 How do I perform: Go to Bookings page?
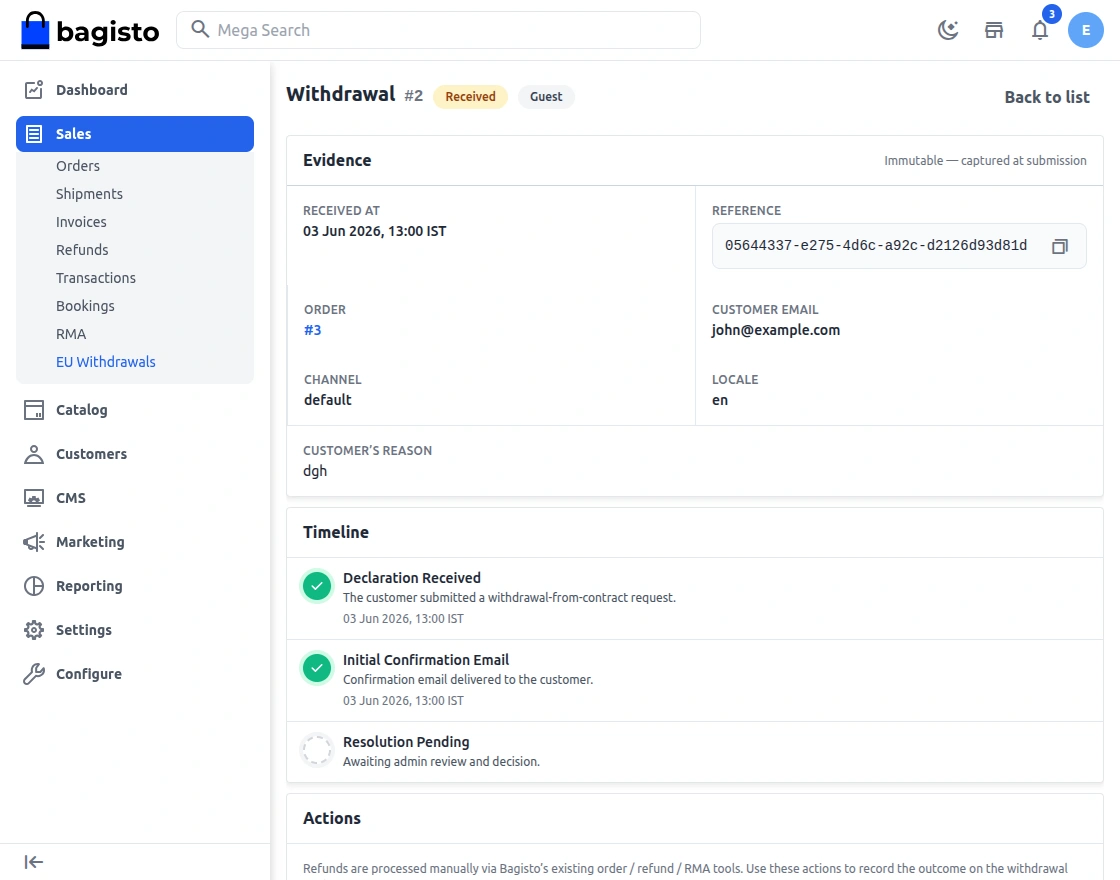pyautogui.click(x=85, y=306)
